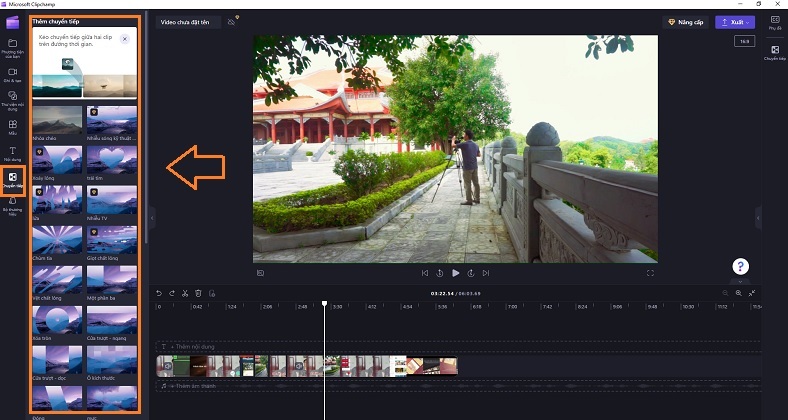The image size is (788, 420).
Task: Open the Your media folder tab
Action: click(13, 49)
